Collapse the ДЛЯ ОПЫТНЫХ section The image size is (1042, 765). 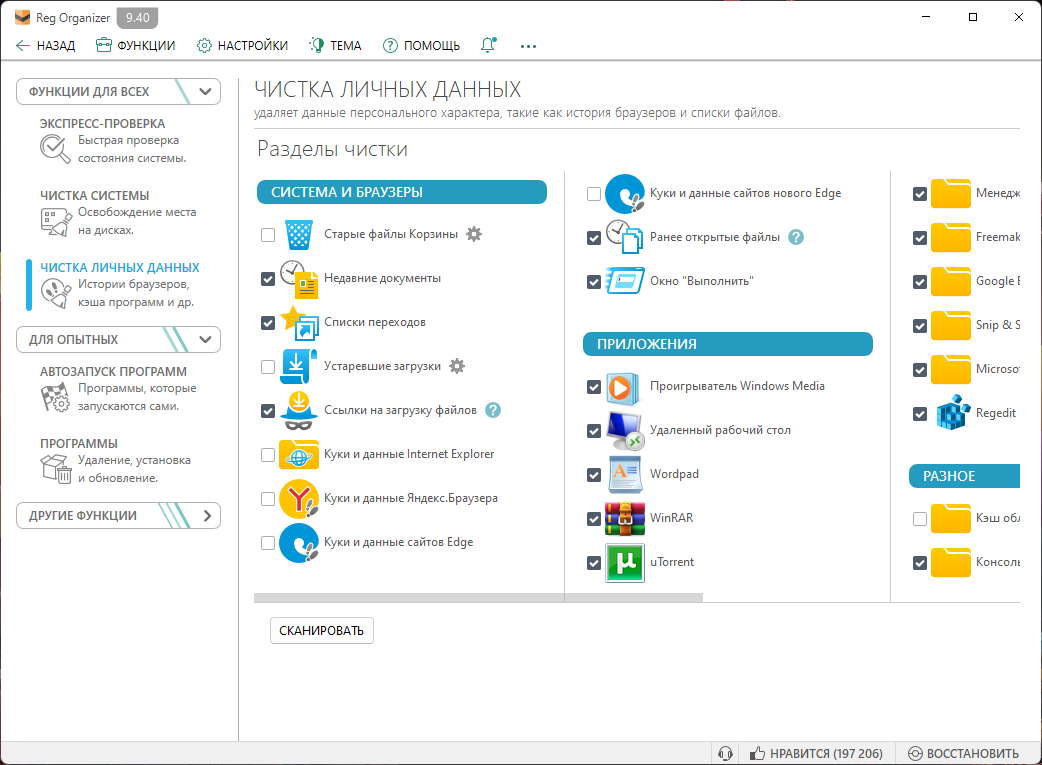pyautogui.click(x=118, y=340)
